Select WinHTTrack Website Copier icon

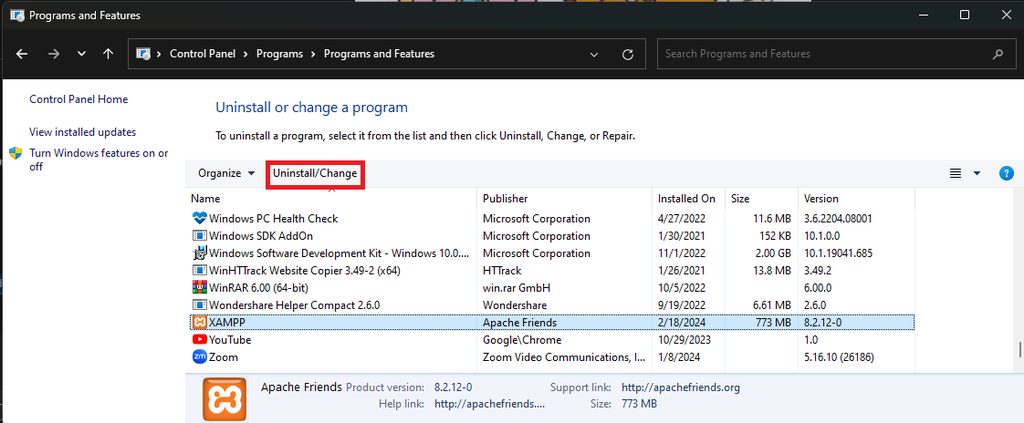pos(200,271)
